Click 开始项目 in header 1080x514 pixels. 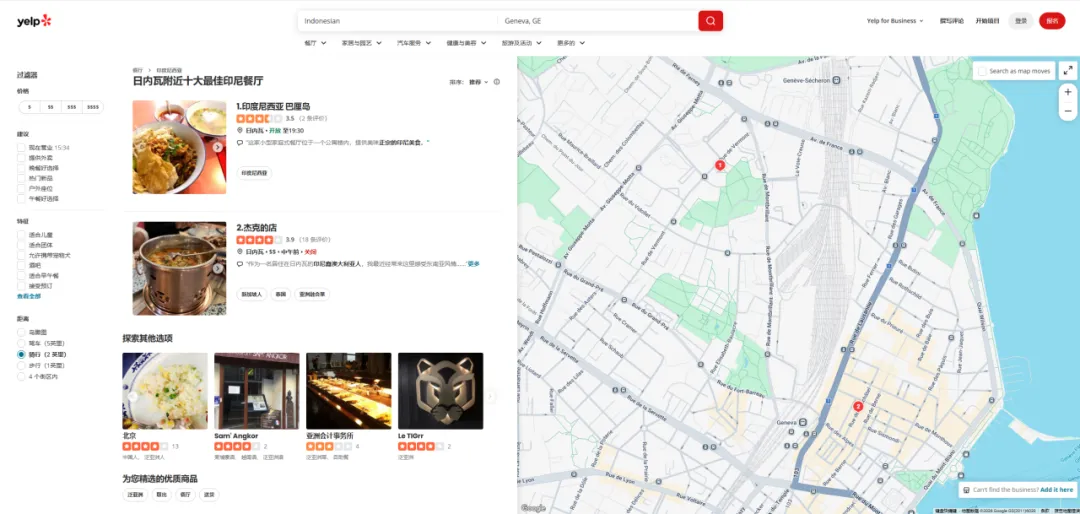[987, 21]
